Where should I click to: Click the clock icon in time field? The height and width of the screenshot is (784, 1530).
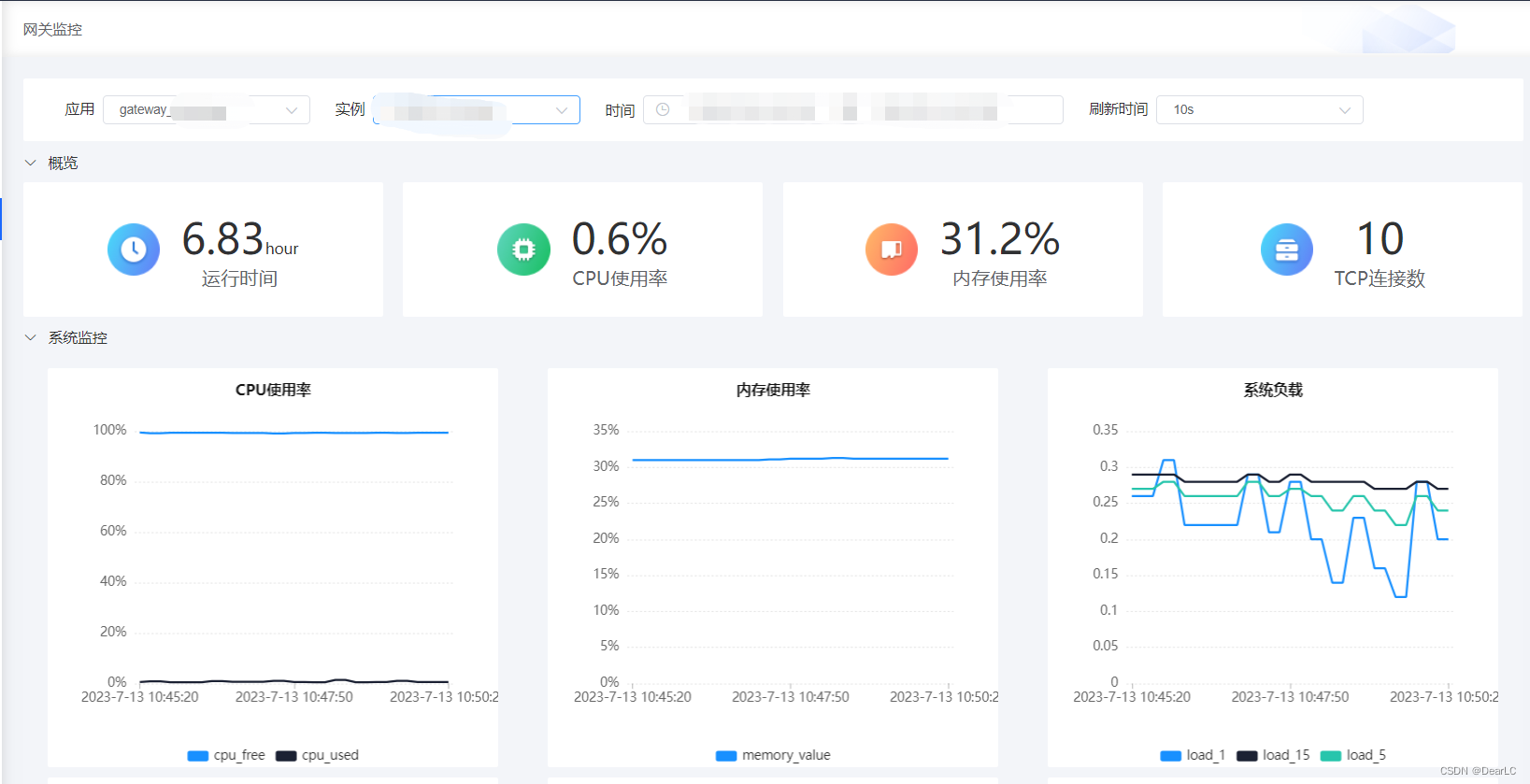(663, 109)
